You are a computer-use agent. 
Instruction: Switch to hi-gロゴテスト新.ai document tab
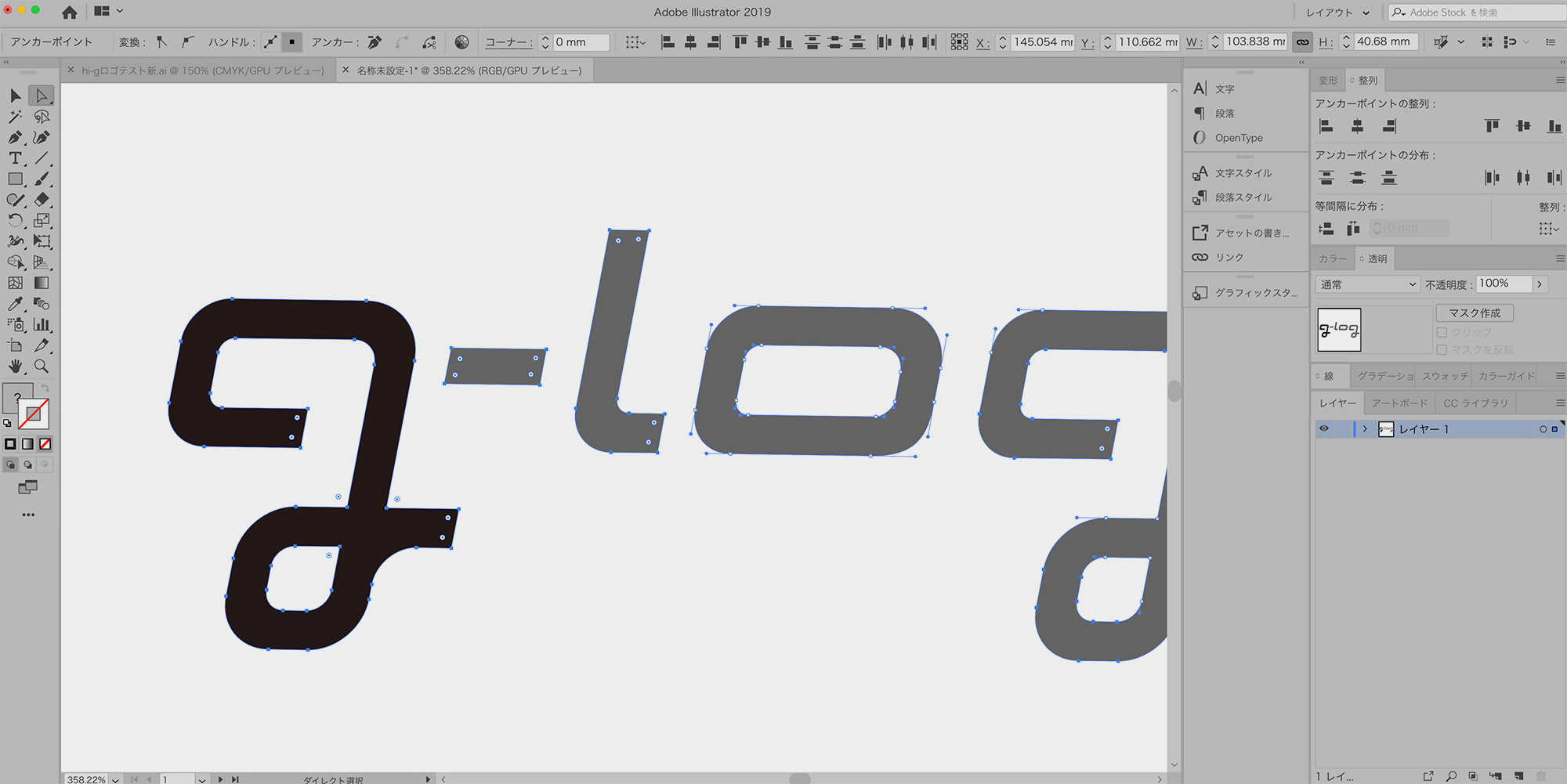click(203, 70)
